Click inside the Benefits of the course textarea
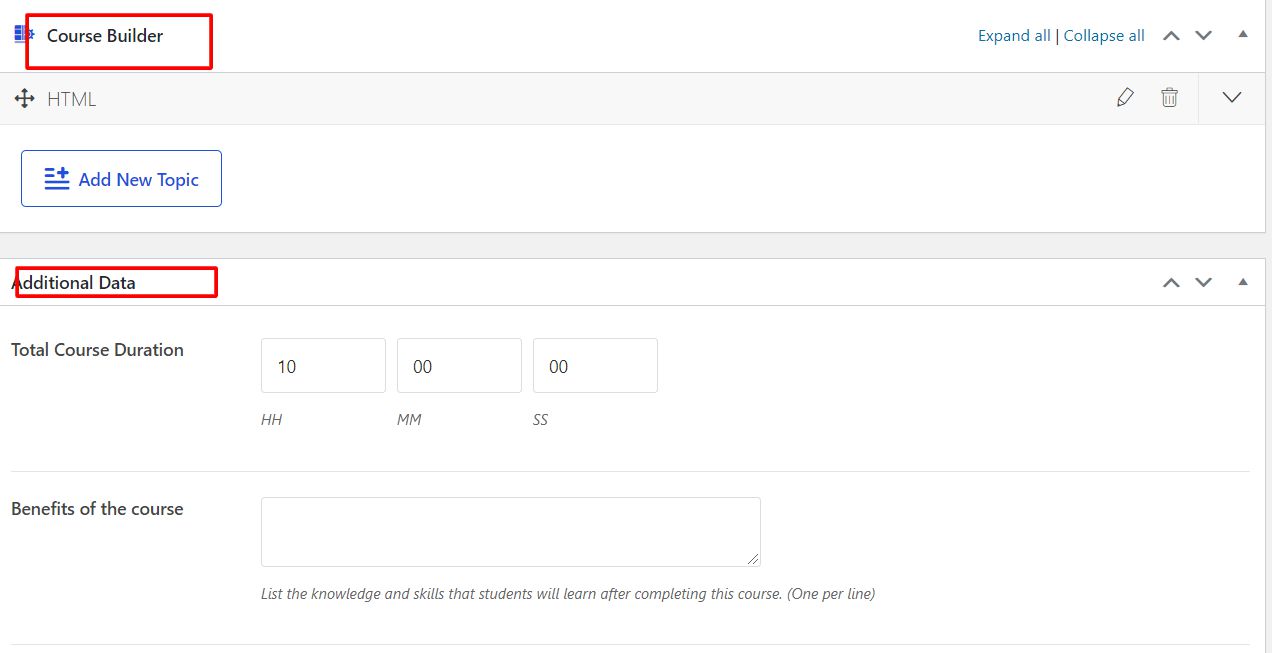The width and height of the screenshot is (1272, 653). pos(510,532)
